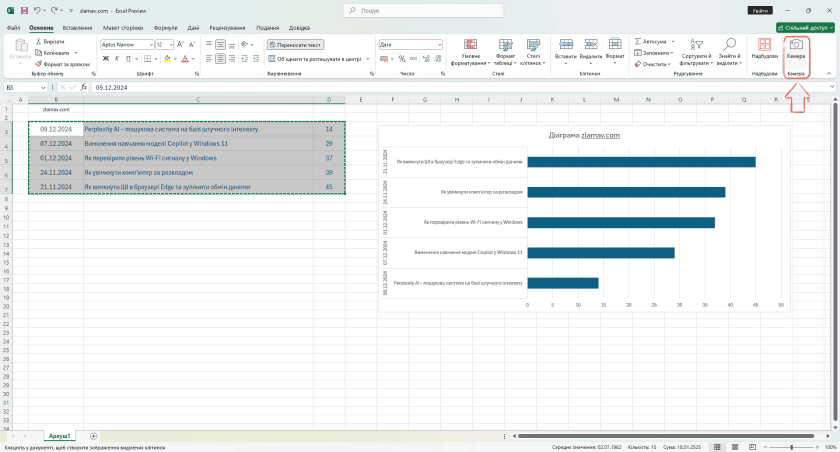The height and width of the screenshot is (452, 840).
Task: Click the save icon in title bar
Action: click(24, 10)
